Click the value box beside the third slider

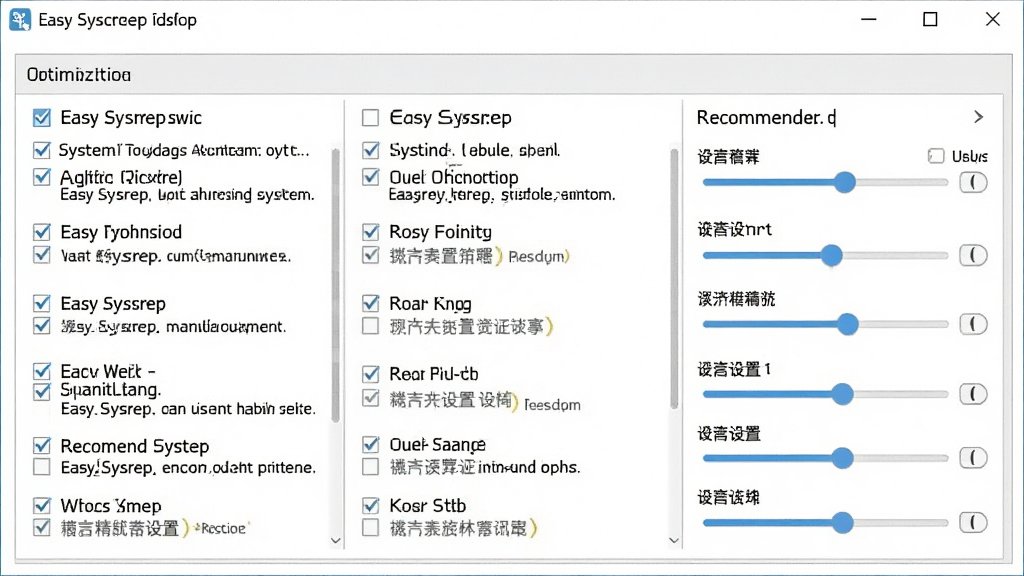pyautogui.click(x=973, y=324)
